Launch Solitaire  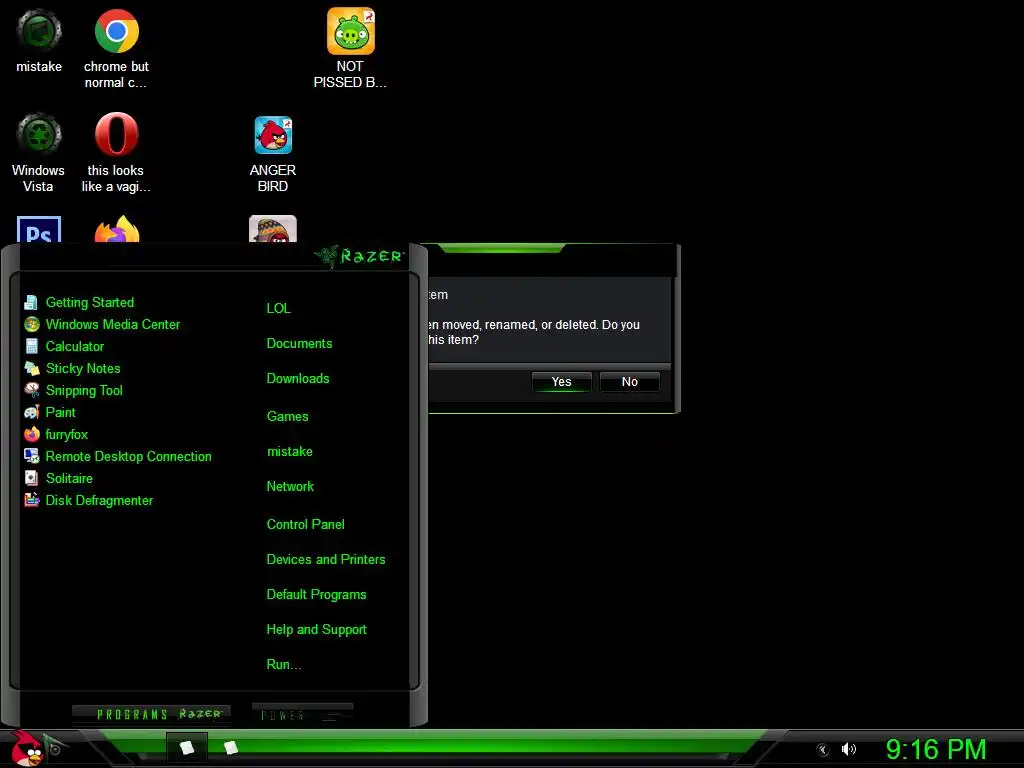pos(58,478)
